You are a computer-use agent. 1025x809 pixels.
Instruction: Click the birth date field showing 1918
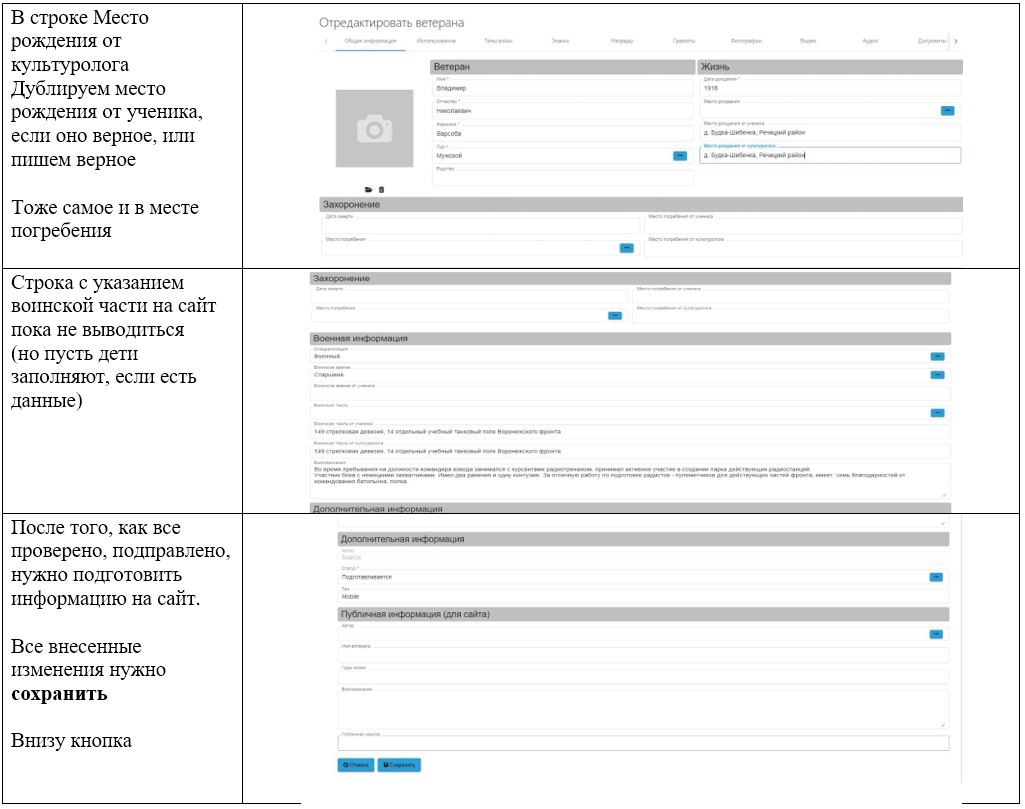[x=830, y=88]
